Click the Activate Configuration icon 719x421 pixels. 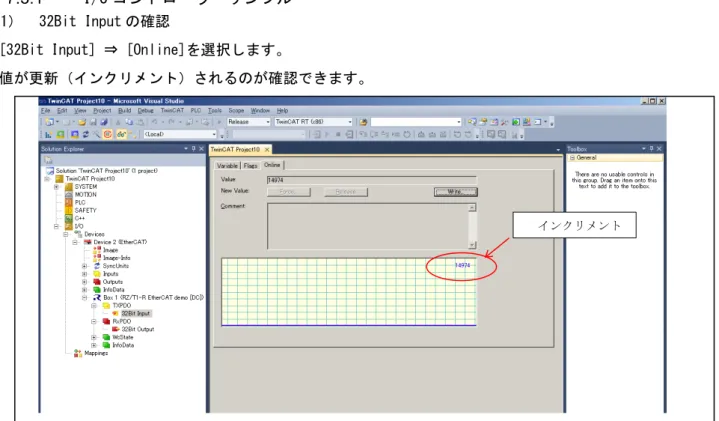pos(49,134)
